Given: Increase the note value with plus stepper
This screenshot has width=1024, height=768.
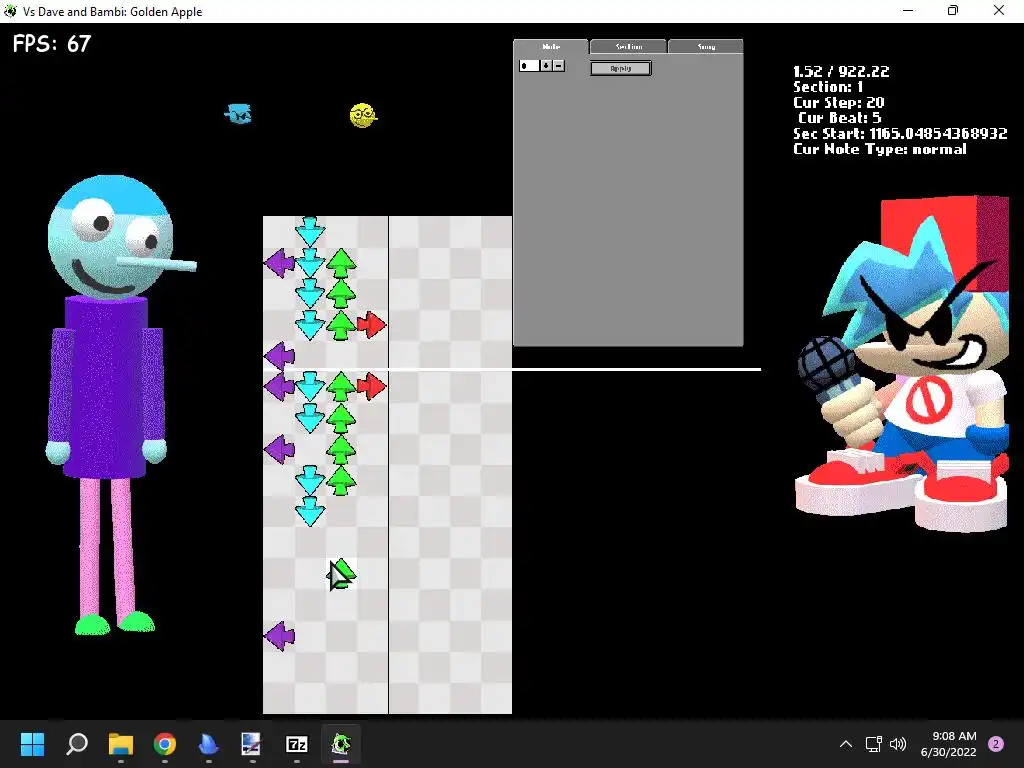Looking at the screenshot, I should (x=546, y=65).
